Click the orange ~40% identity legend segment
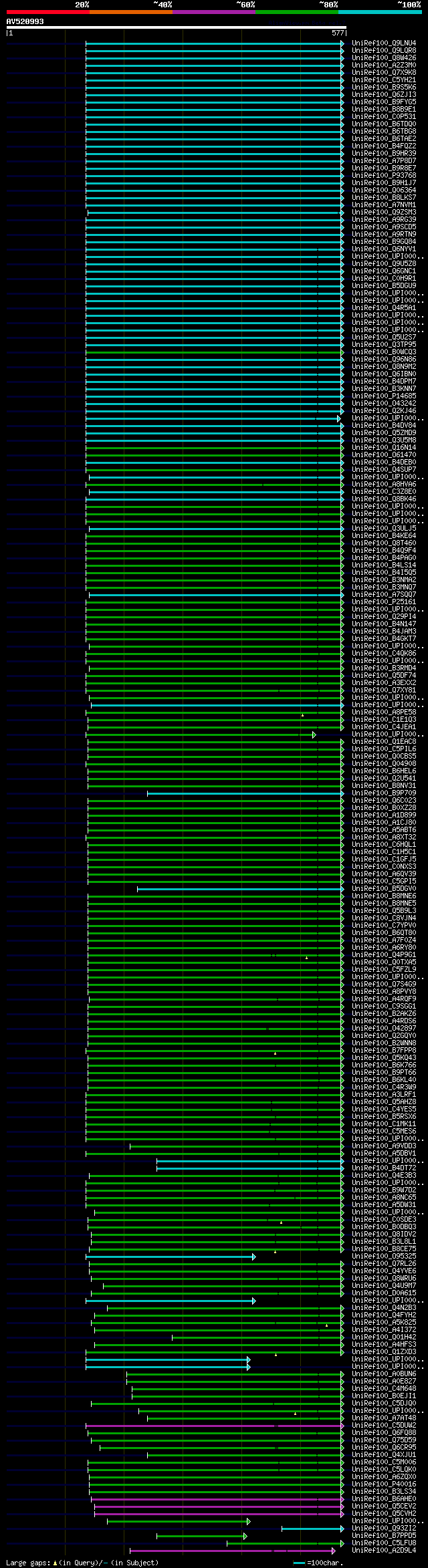 click(x=130, y=12)
